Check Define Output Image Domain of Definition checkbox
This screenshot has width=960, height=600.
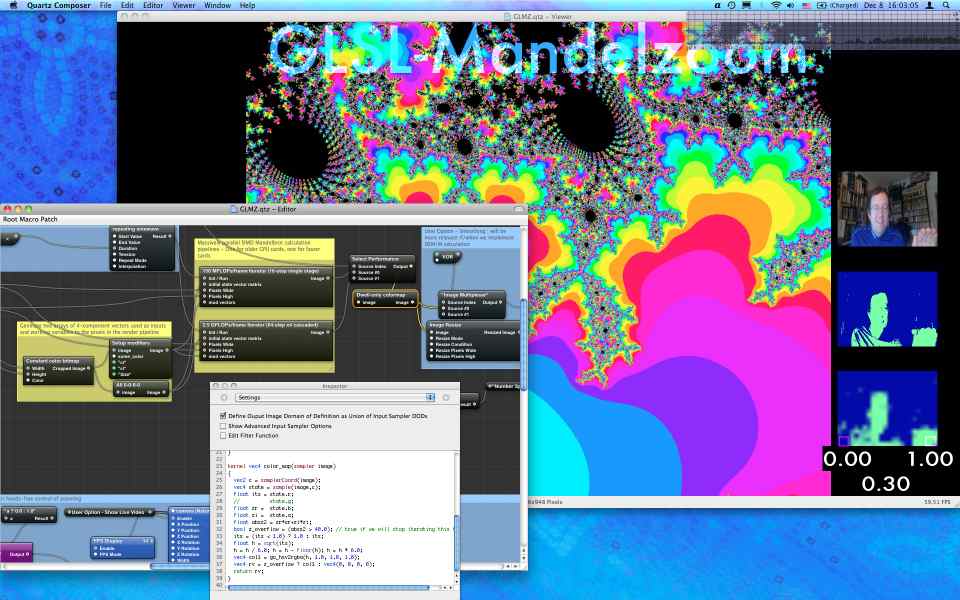click(x=223, y=416)
